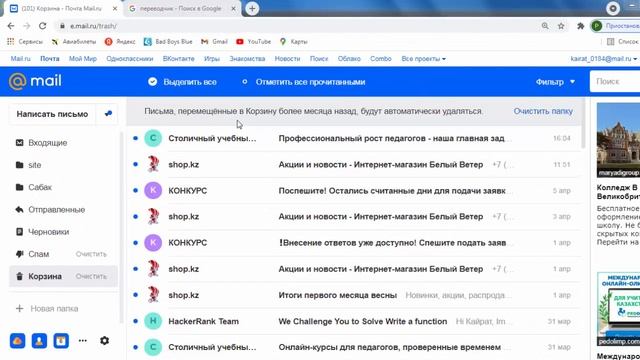Open Спам folder
The width and height of the screenshot is (640, 360).
click(x=39, y=254)
